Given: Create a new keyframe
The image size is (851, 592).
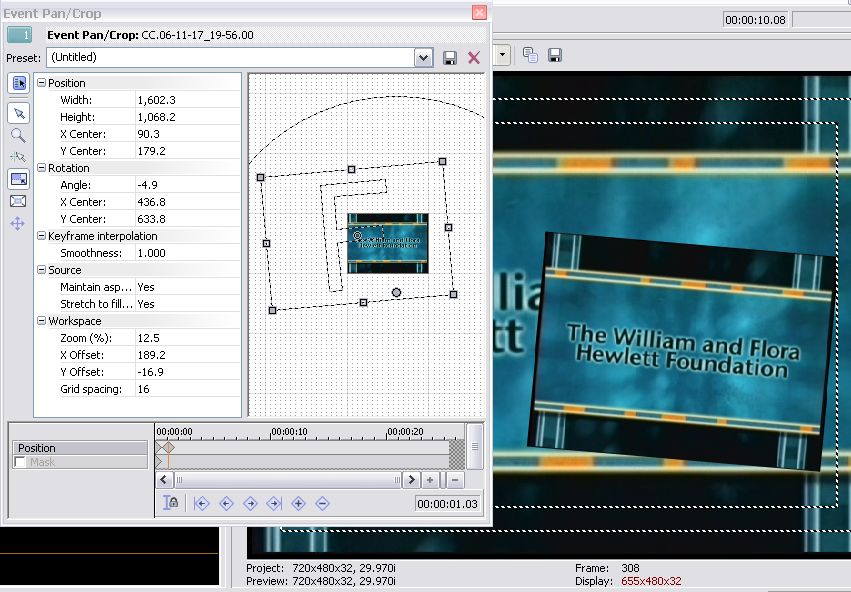Looking at the screenshot, I should (x=299, y=504).
